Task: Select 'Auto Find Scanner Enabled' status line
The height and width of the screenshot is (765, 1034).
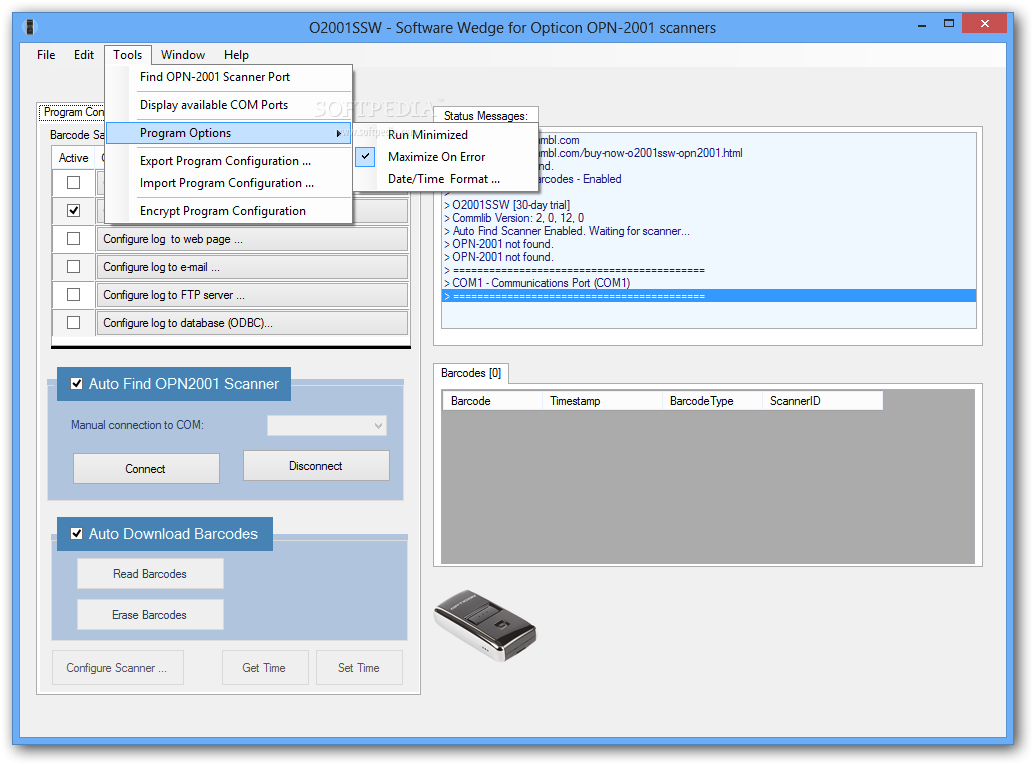Action: point(709,231)
